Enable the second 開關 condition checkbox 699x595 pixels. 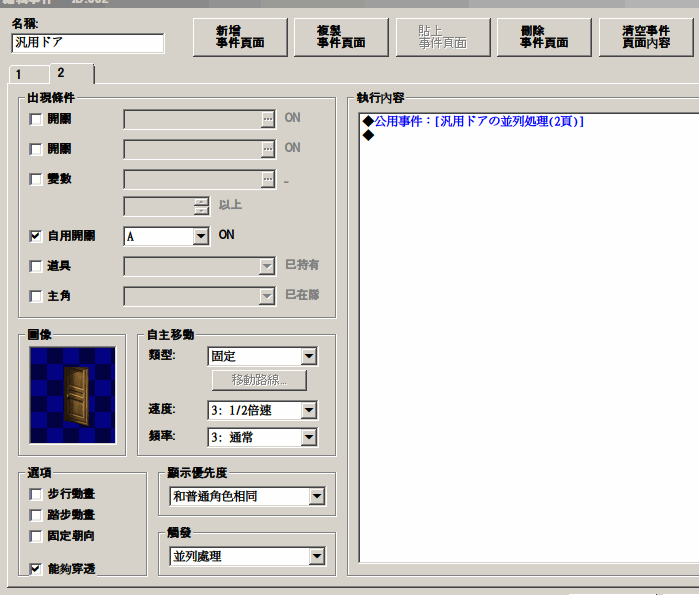(36, 149)
